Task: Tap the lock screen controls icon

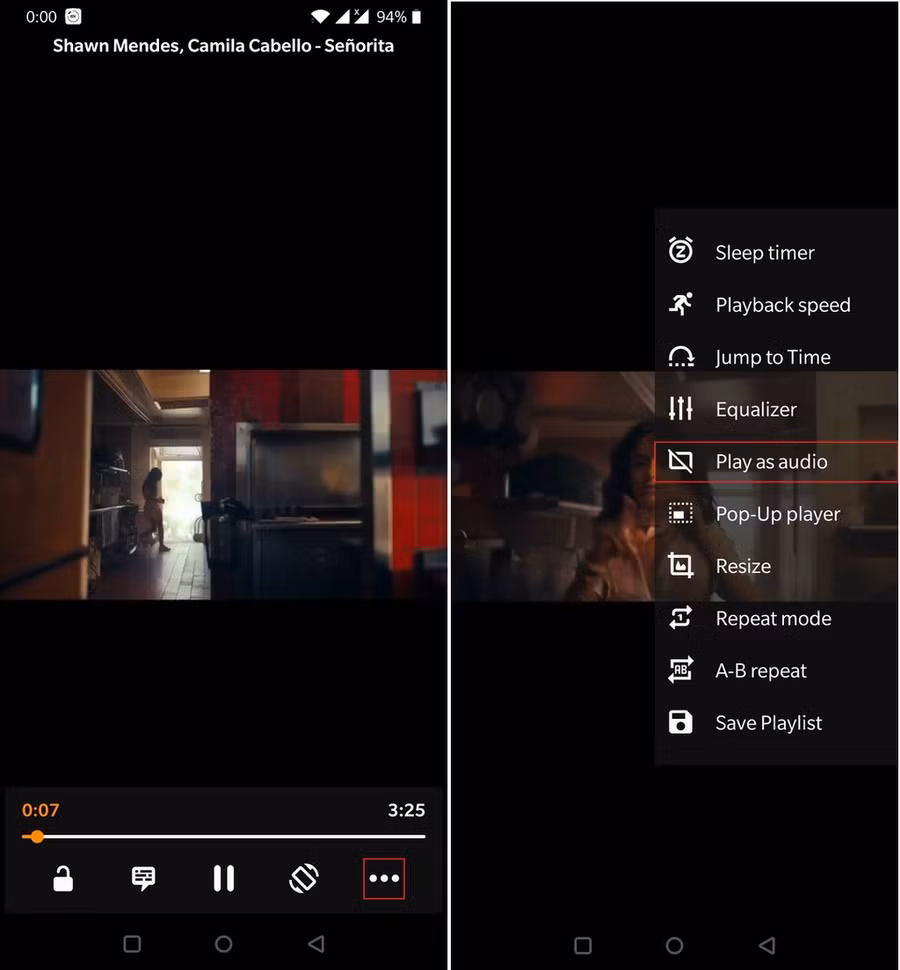Action: (x=63, y=879)
